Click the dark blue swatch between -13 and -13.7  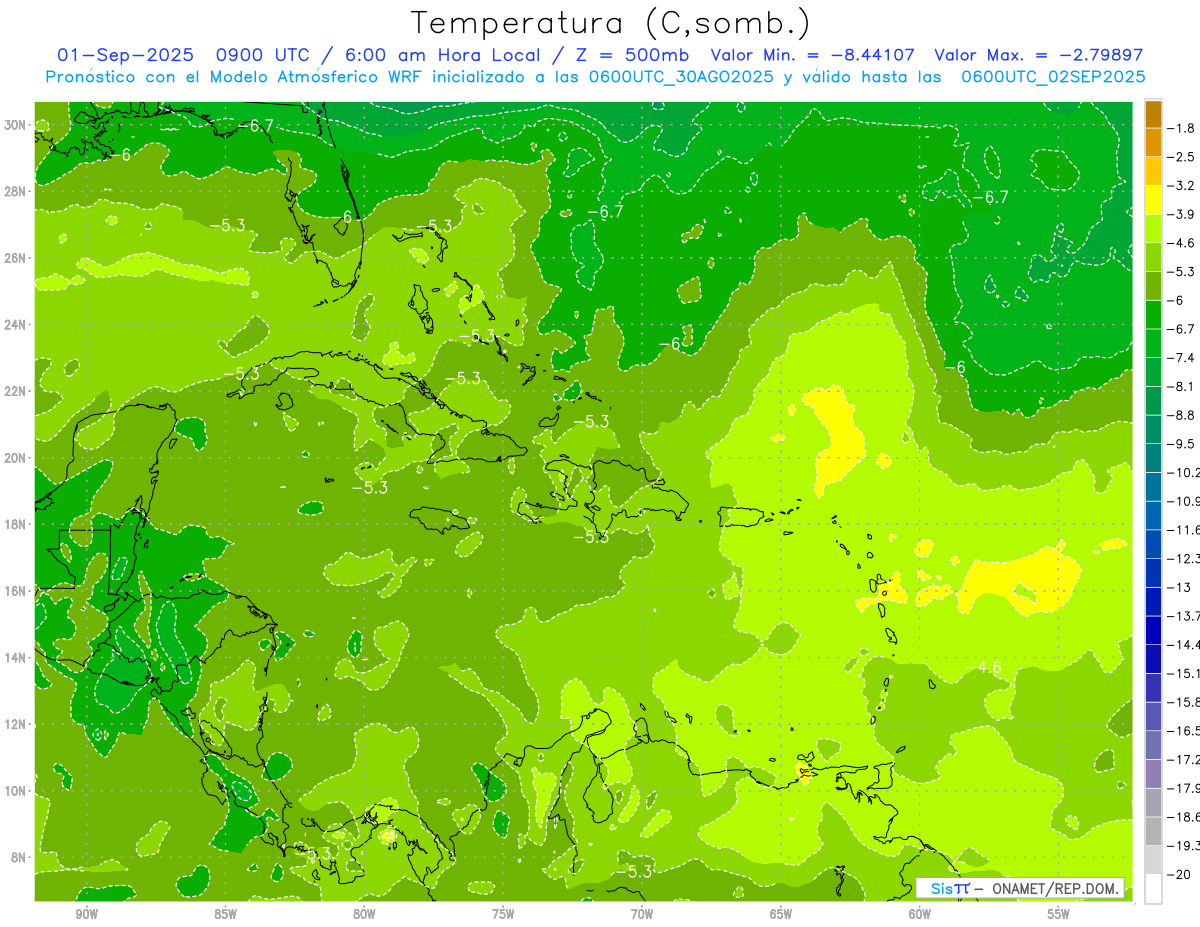[1153, 601]
